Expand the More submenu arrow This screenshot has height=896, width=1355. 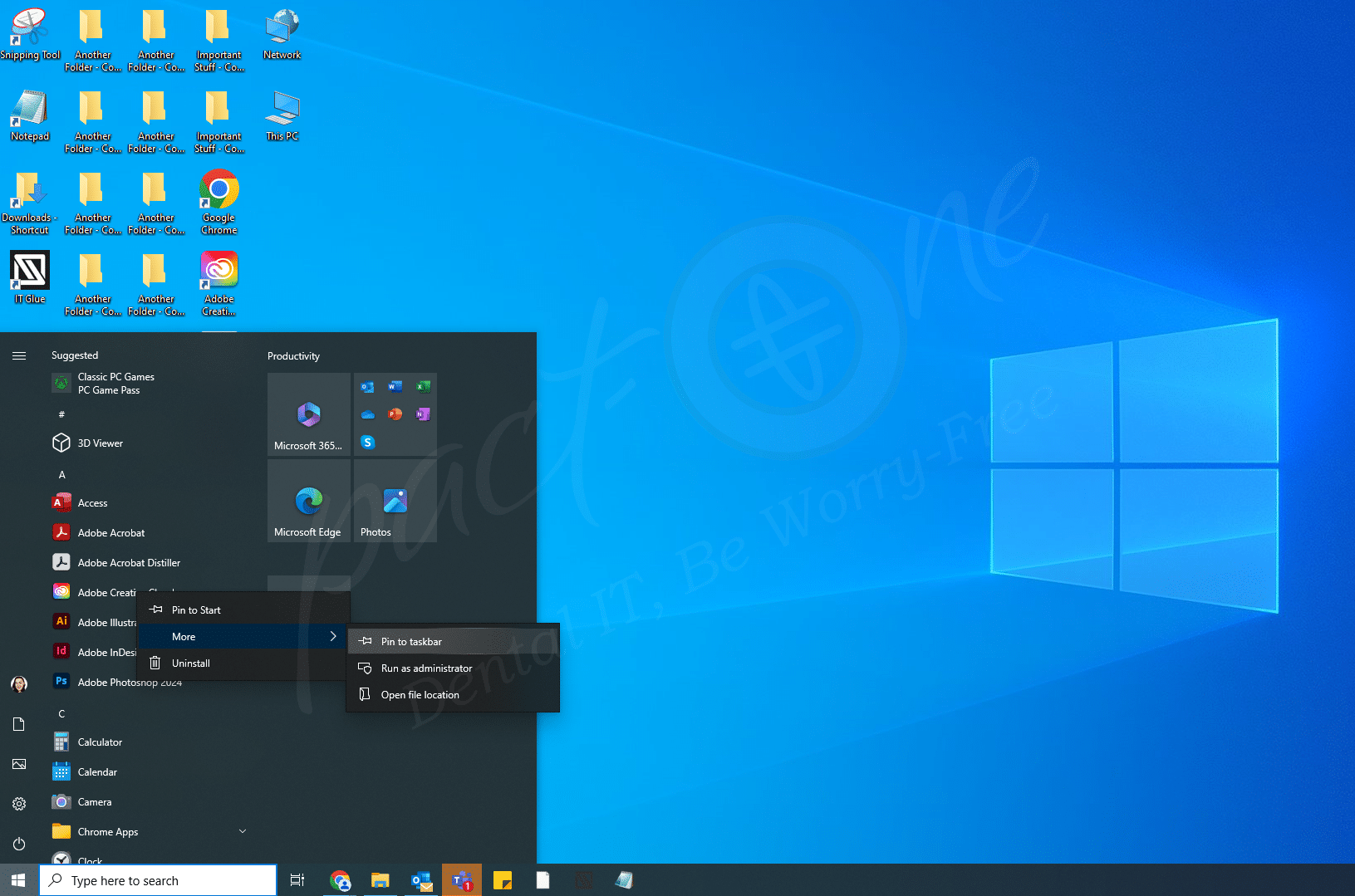click(x=332, y=636)
